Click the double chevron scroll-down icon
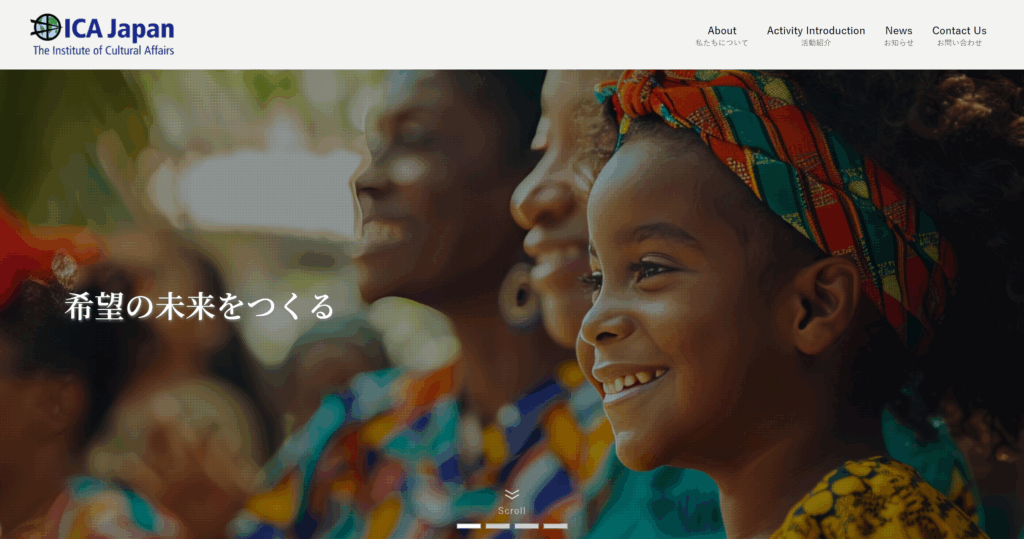 coord(512,495)
